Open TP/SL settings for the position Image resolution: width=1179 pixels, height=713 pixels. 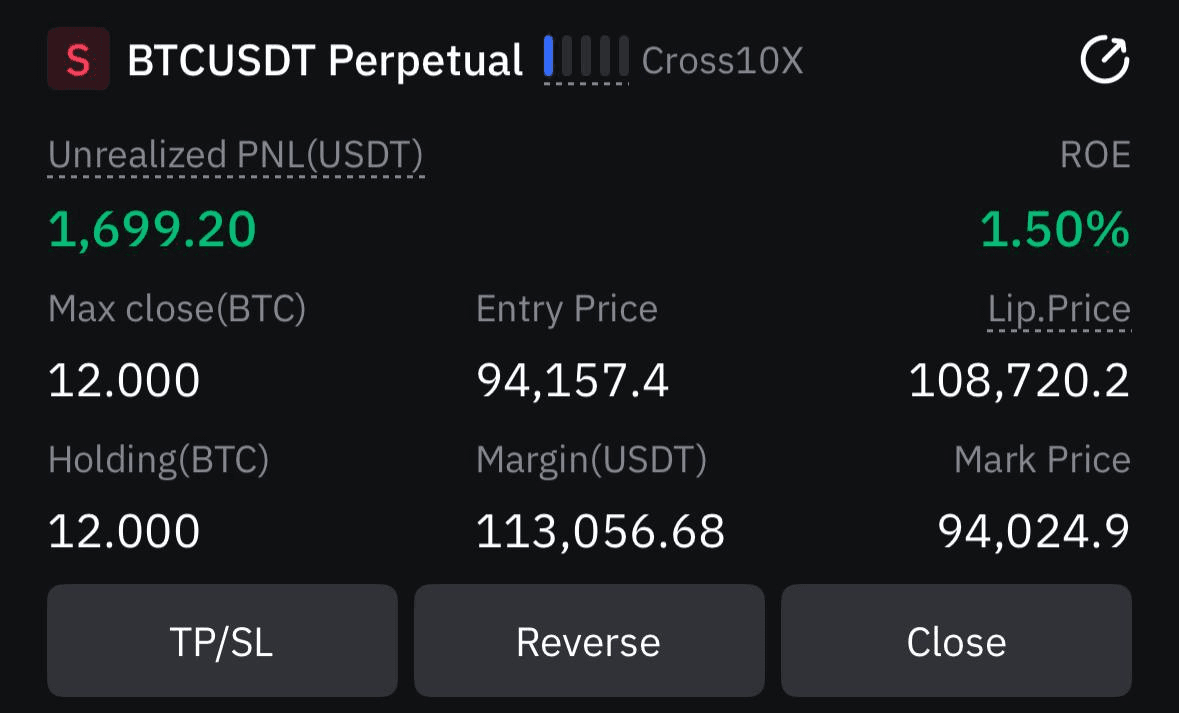point(222,641)
